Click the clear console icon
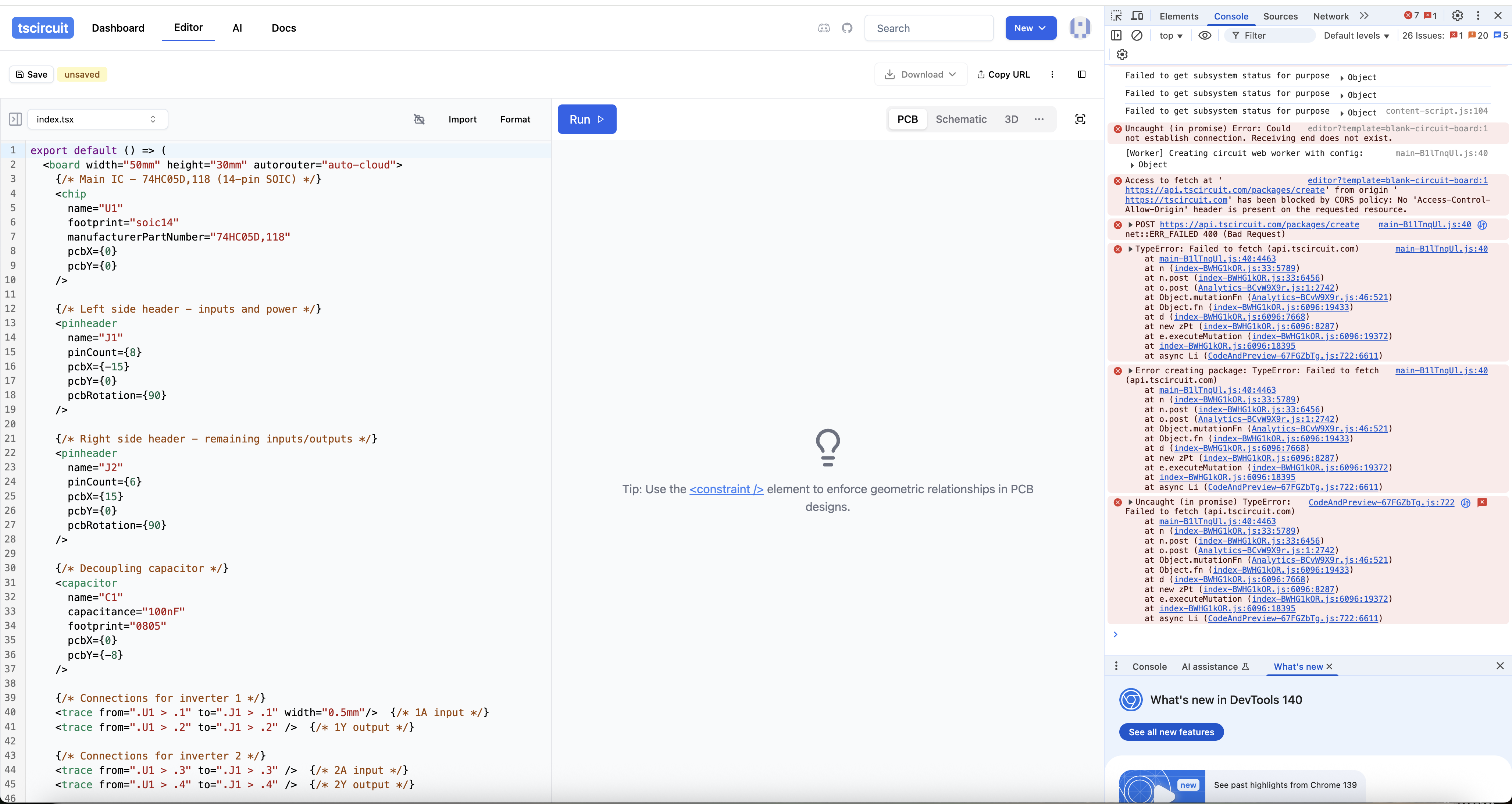Viewport: 1512px width, 804px height. tap(1137, 35)
